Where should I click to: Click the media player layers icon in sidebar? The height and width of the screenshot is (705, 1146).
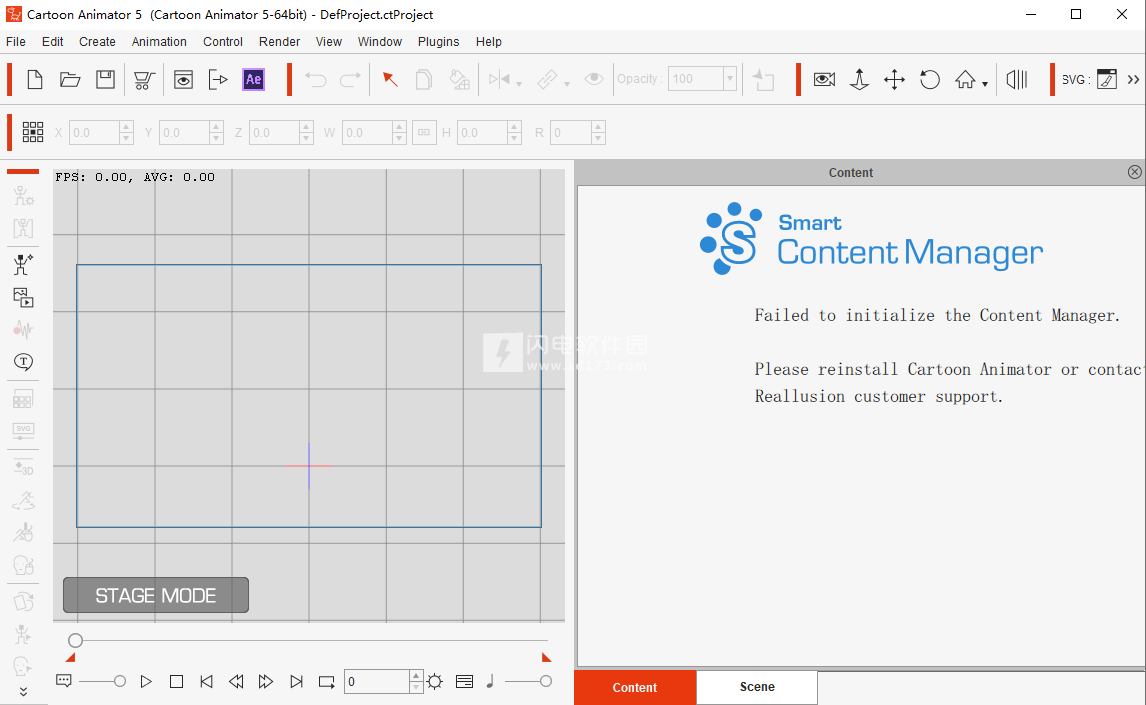point(23,297)
